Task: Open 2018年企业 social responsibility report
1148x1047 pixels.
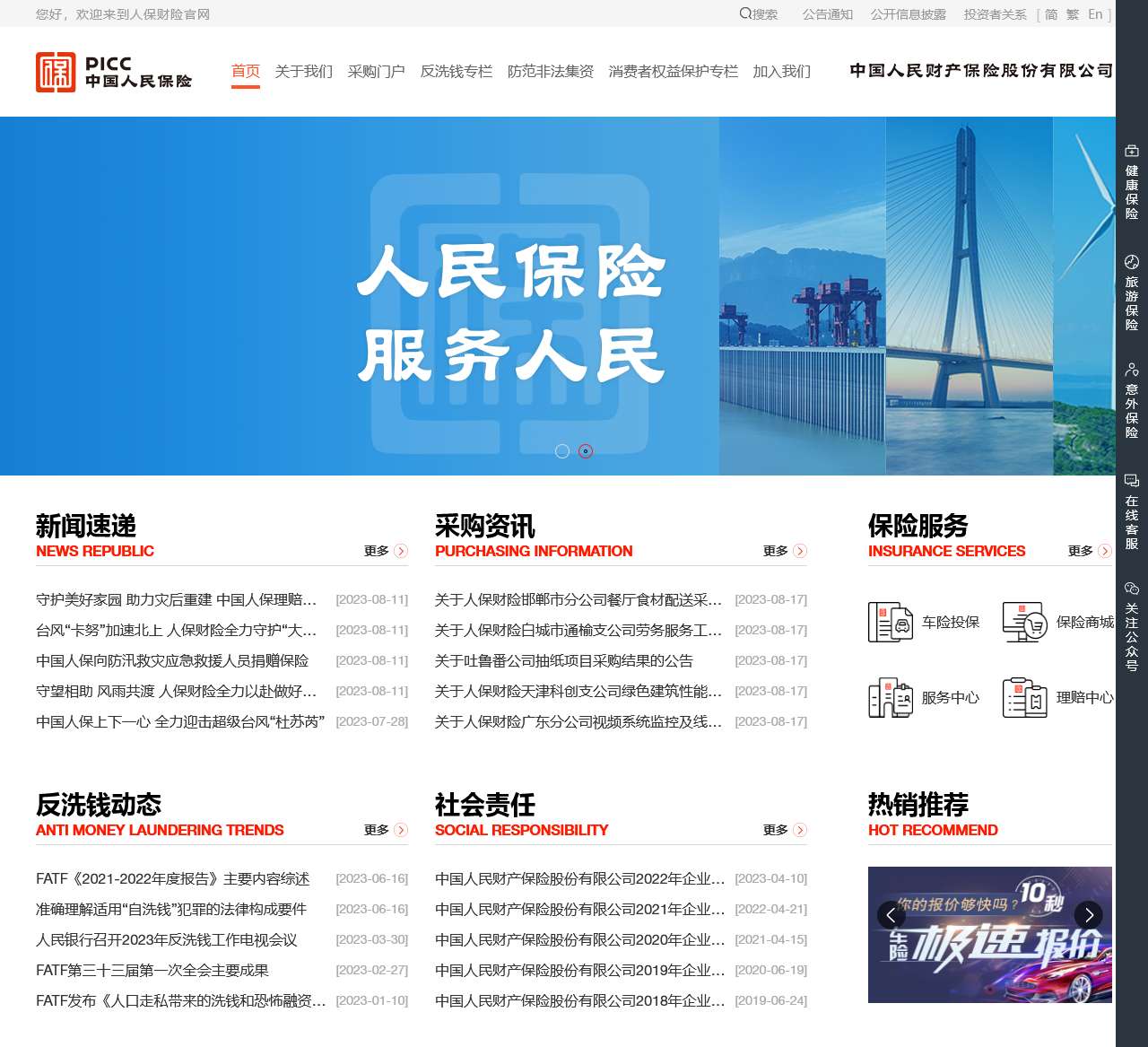Action: [x=580, y=1000]
